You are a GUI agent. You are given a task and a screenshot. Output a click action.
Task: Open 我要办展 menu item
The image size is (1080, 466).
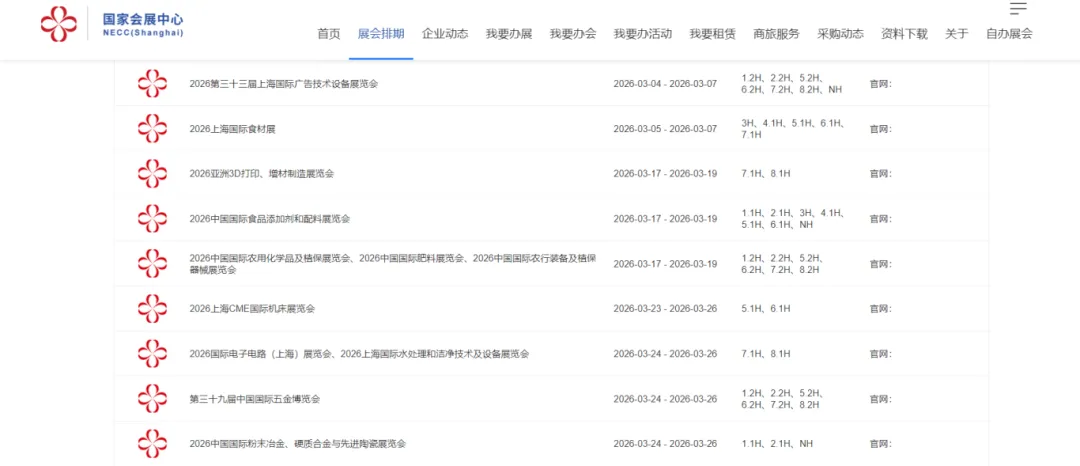pyautogui.click(x=509, y=34)
